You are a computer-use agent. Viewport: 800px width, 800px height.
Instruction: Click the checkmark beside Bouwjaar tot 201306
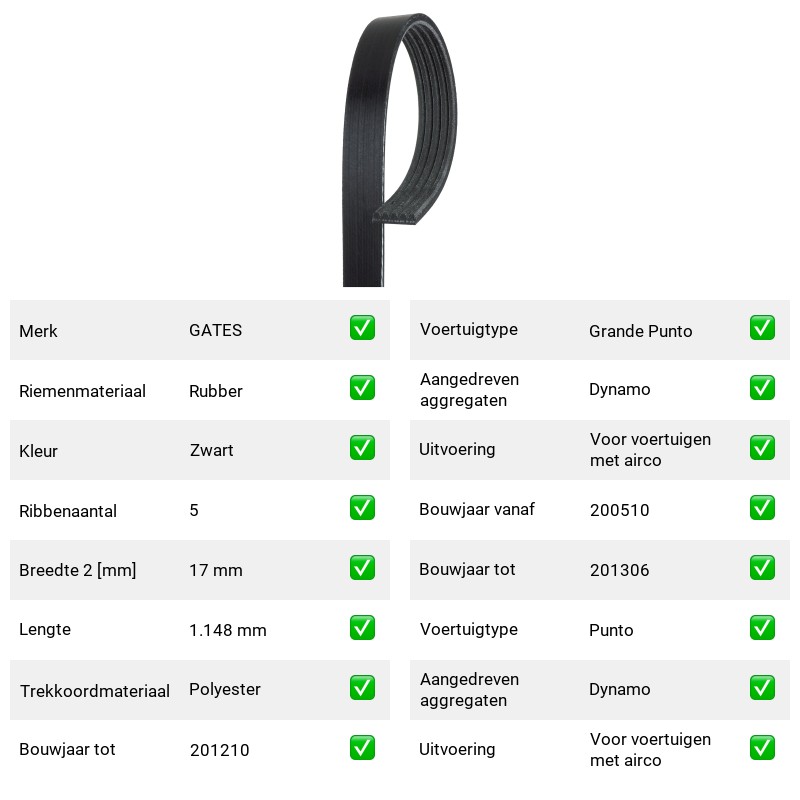(762, 568)
